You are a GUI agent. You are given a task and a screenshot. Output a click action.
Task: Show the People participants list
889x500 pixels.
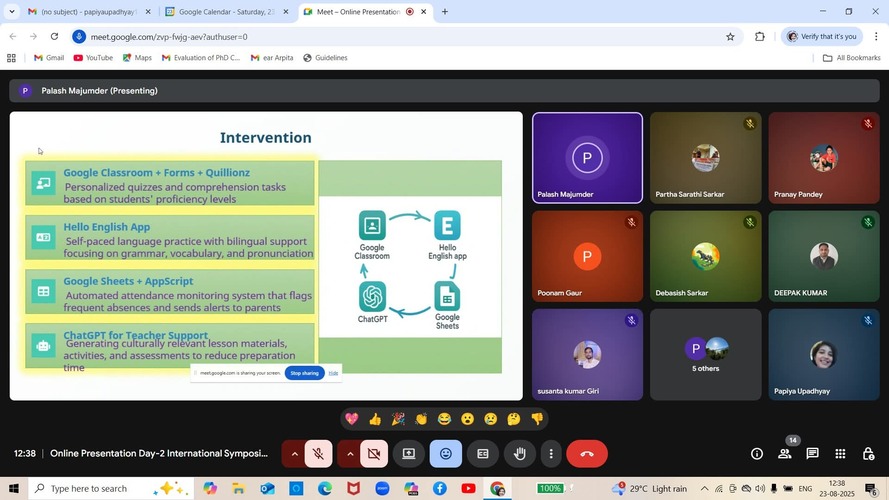(785, 454)
